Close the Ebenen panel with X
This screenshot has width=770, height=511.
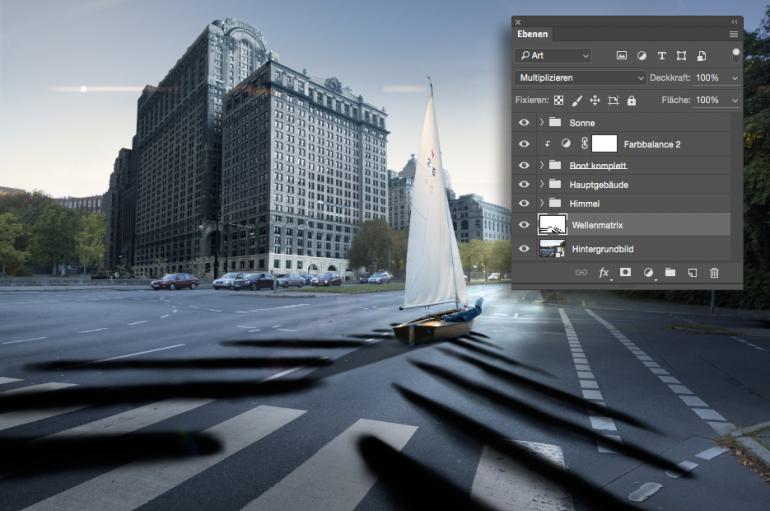(x=518, y=22)
